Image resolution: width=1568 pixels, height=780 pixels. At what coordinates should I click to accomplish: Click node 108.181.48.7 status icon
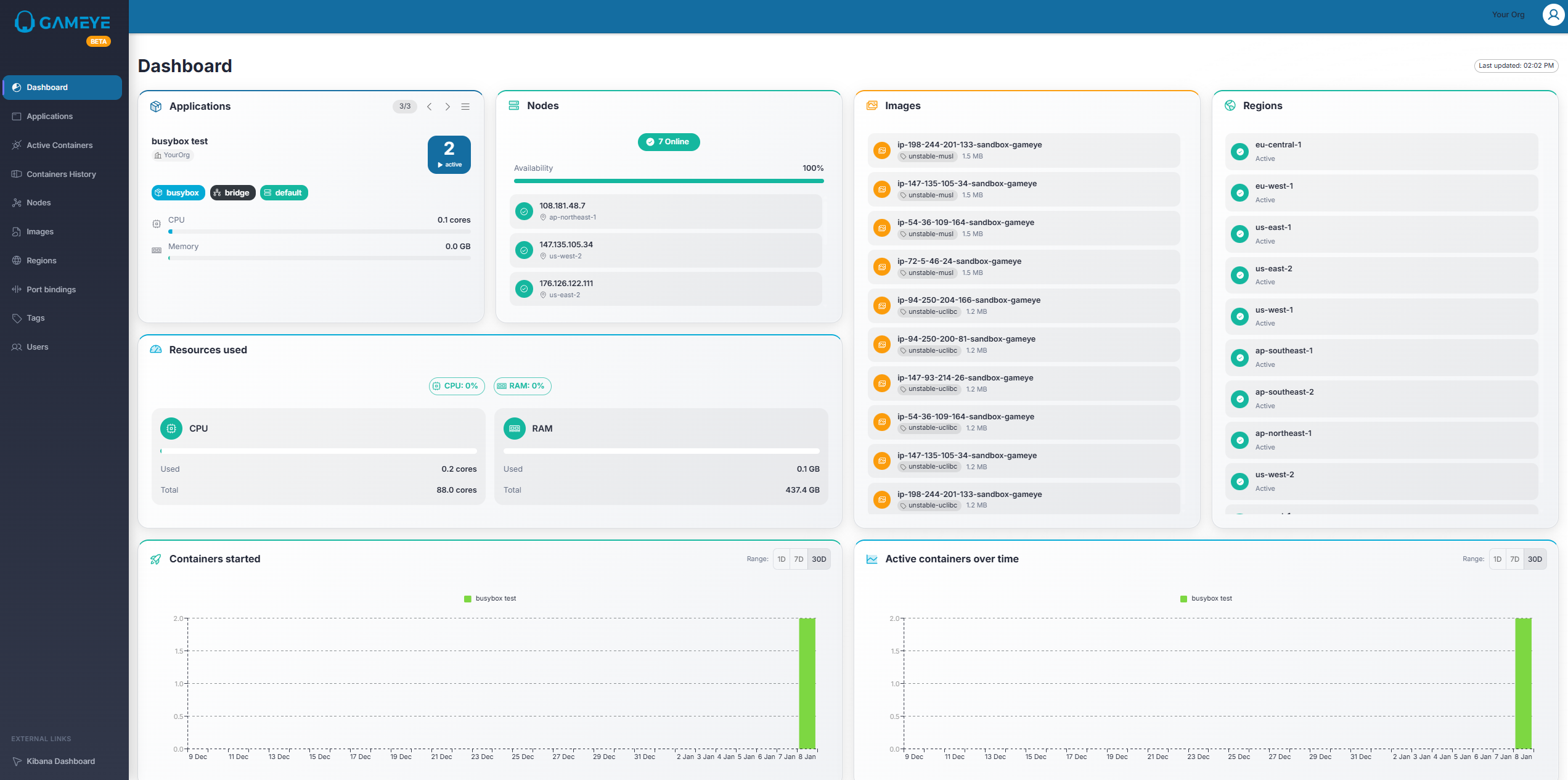(x=524, y=211)
